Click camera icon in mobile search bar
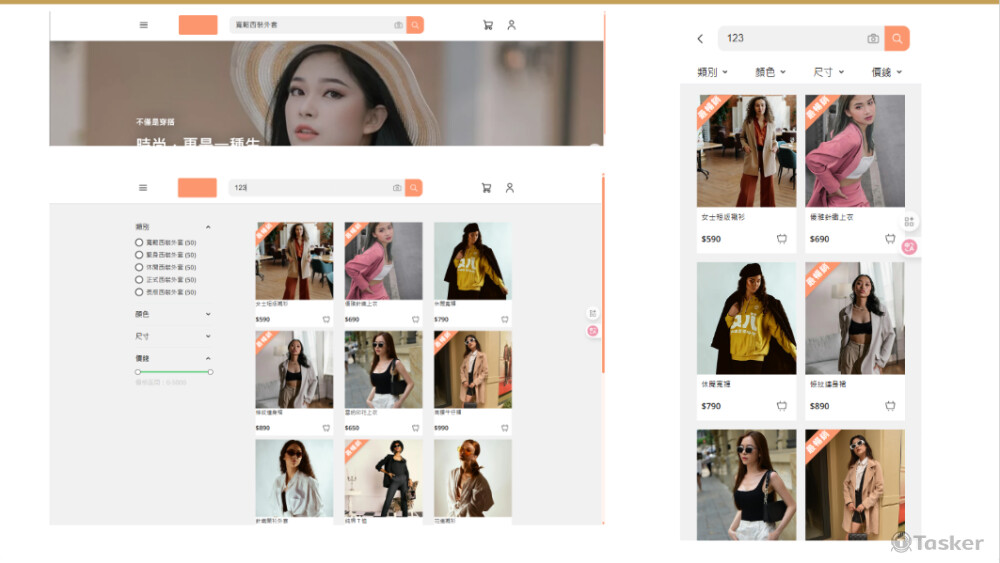 [873, 39]
